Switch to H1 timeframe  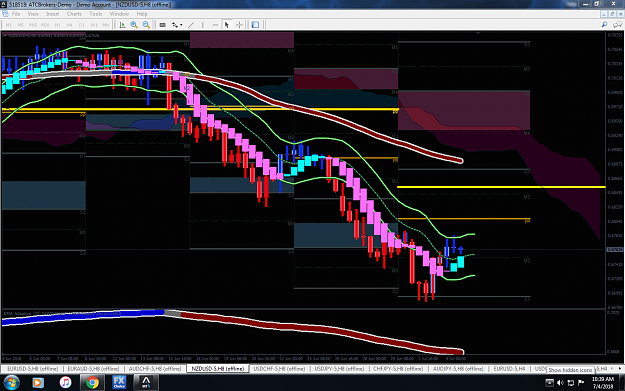coord(57,25)
